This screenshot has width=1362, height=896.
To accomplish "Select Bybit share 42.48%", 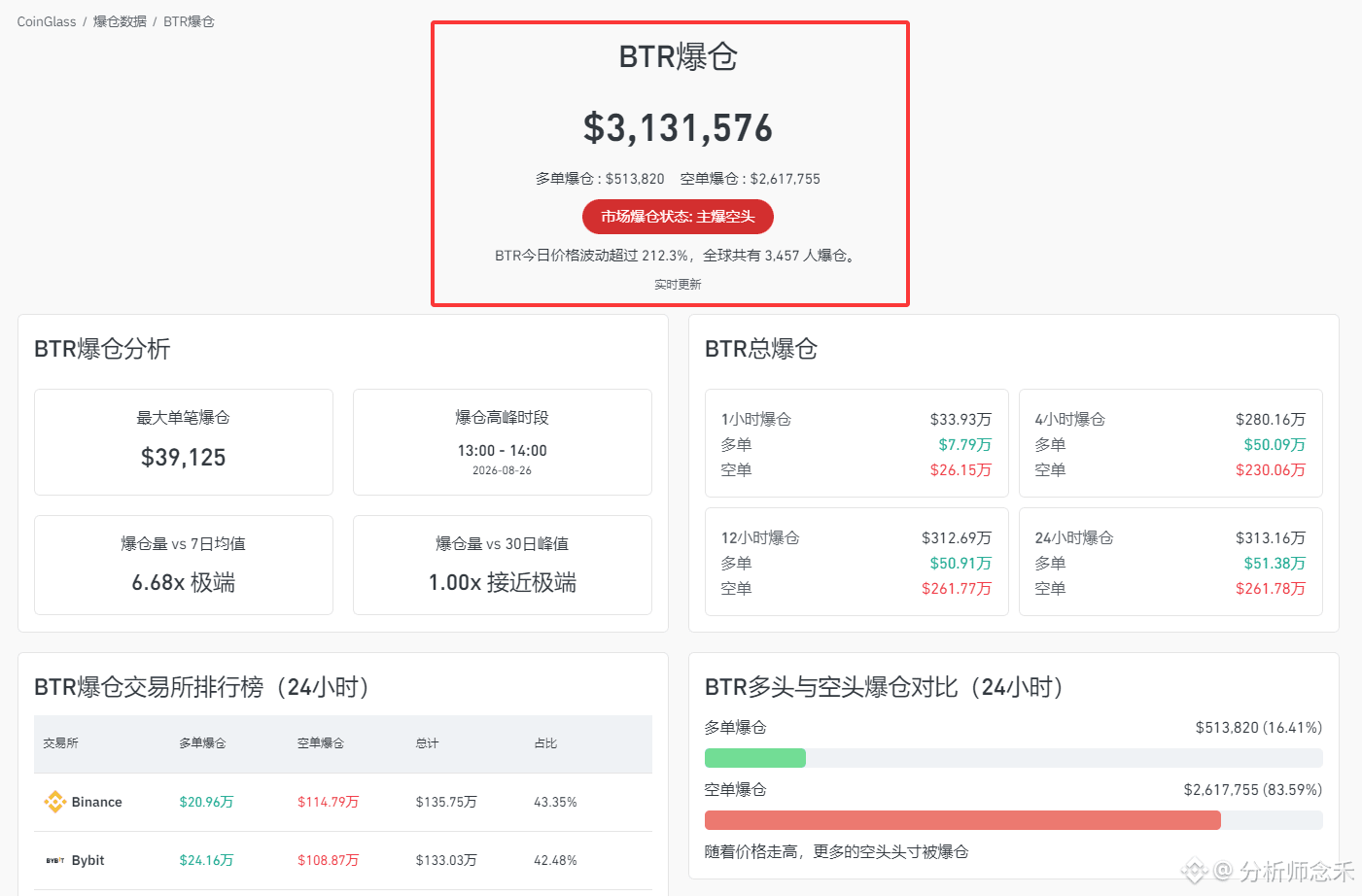I will coord(555,860).
